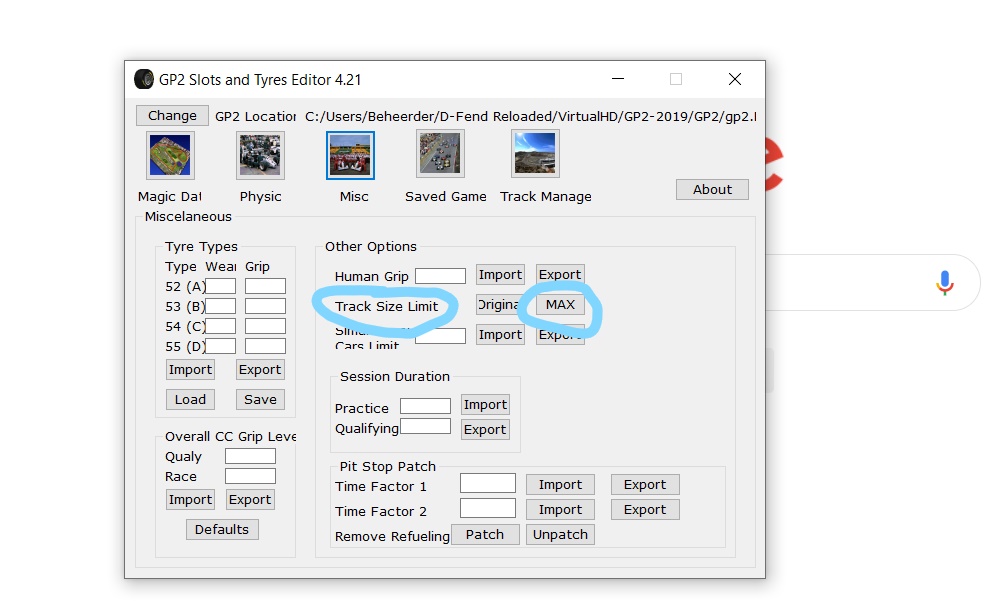The image size is (996, 608).
Task: Focus the Practice duration input field
Action: [425, 406]
